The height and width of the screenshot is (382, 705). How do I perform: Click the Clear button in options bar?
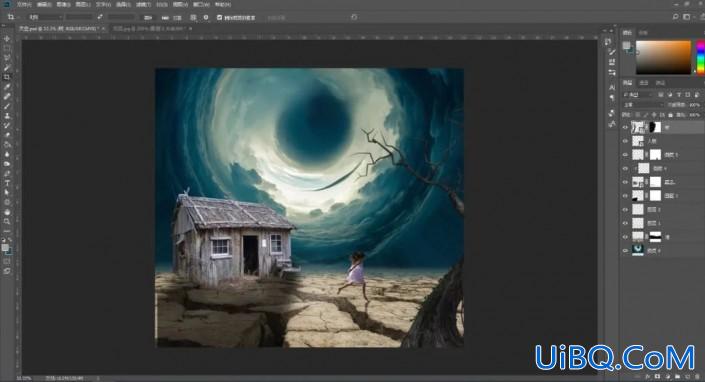pyautogui.click(x=147, y=18)
